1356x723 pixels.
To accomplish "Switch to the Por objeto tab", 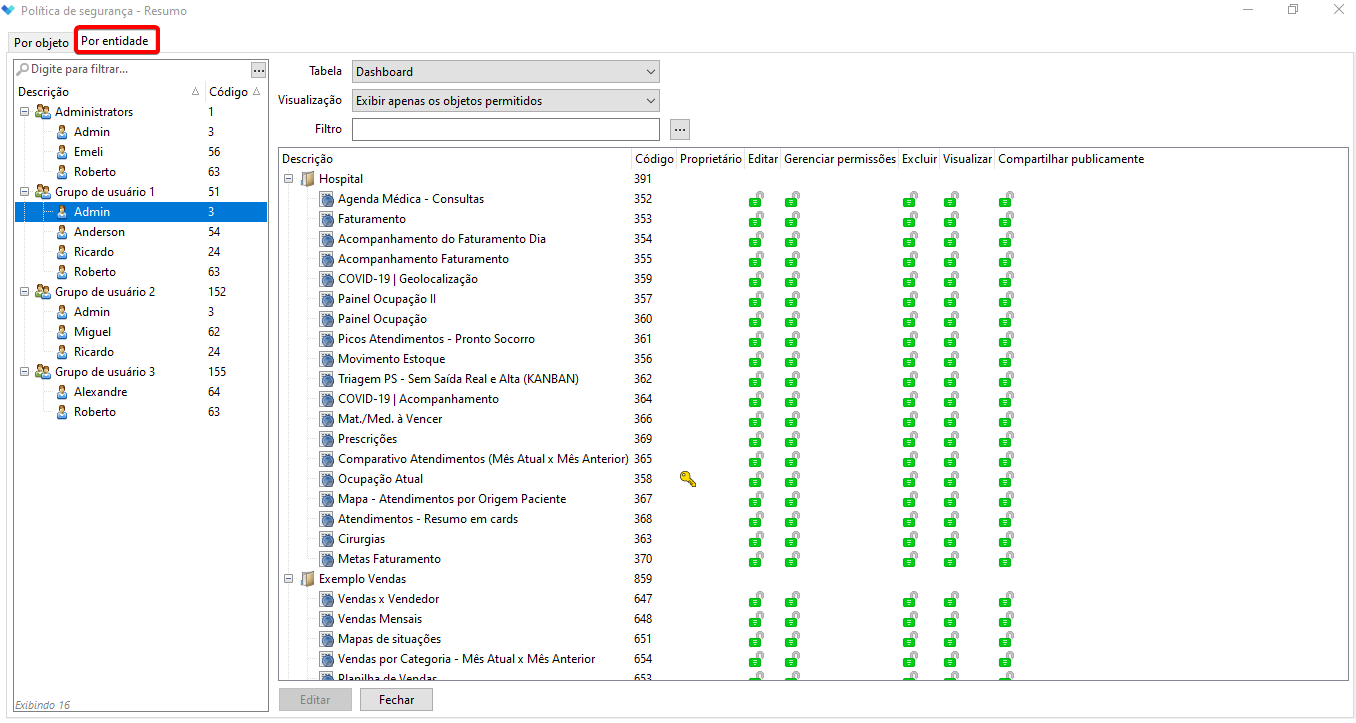I will coord(41,43).
